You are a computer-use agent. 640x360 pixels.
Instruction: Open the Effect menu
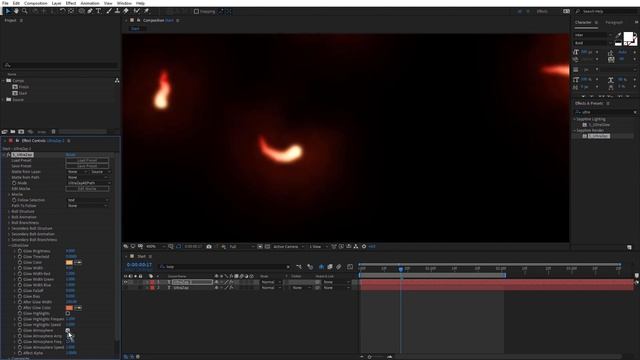click(x=71, y=3)
